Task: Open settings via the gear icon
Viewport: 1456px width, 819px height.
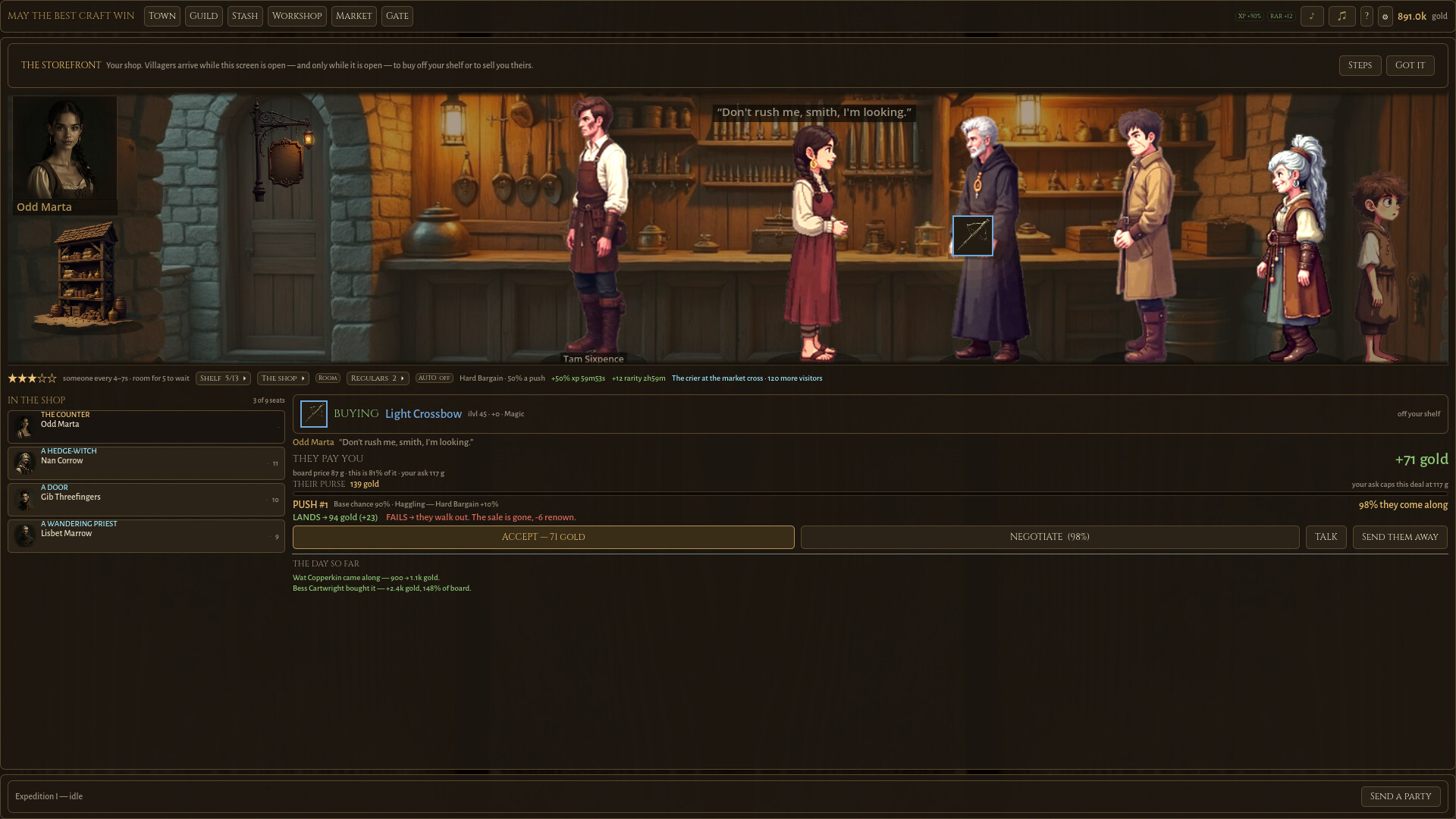Action: [x=1385, y=16]
